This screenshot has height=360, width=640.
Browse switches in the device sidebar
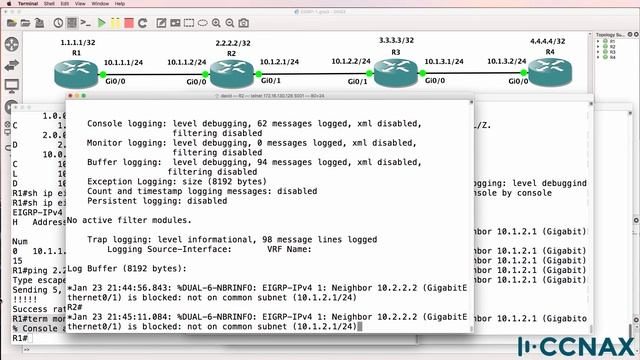pos(11,65)
